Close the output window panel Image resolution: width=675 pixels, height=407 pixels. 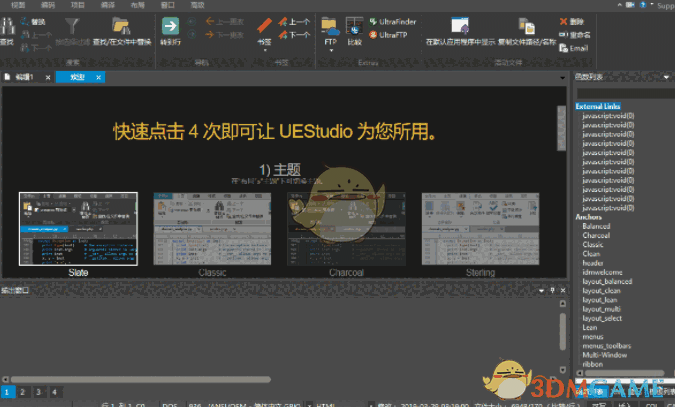563,290
